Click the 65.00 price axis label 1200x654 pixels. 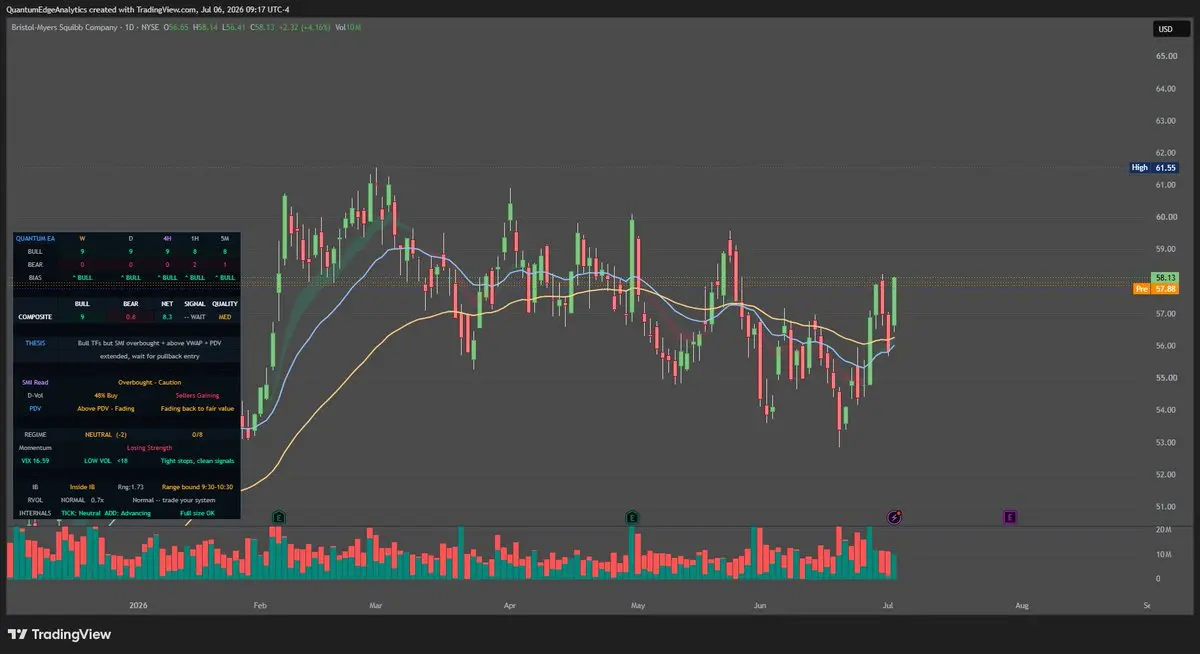point(1166,56)
